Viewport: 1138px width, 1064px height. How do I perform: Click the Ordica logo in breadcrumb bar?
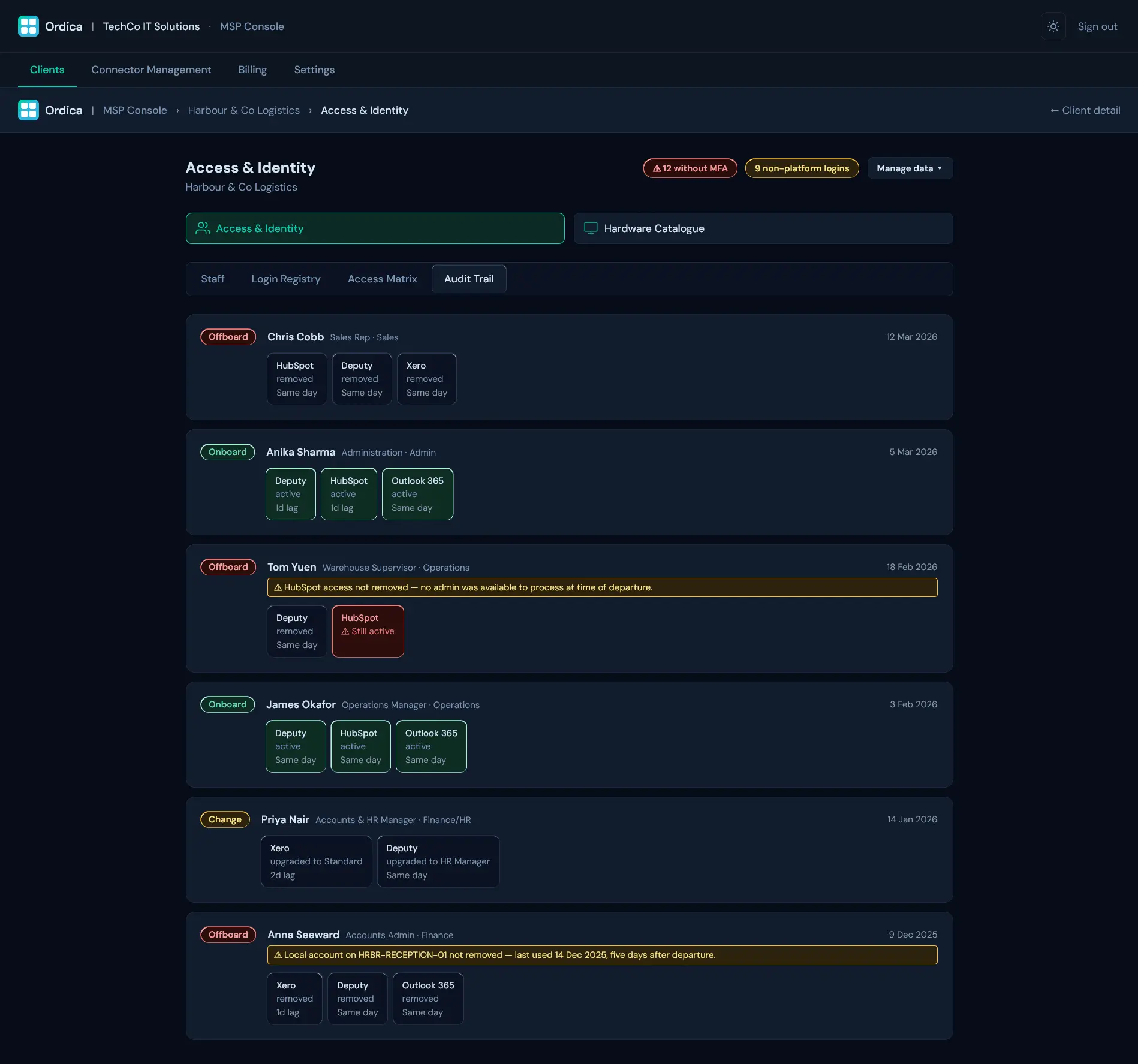click(28, 110)
